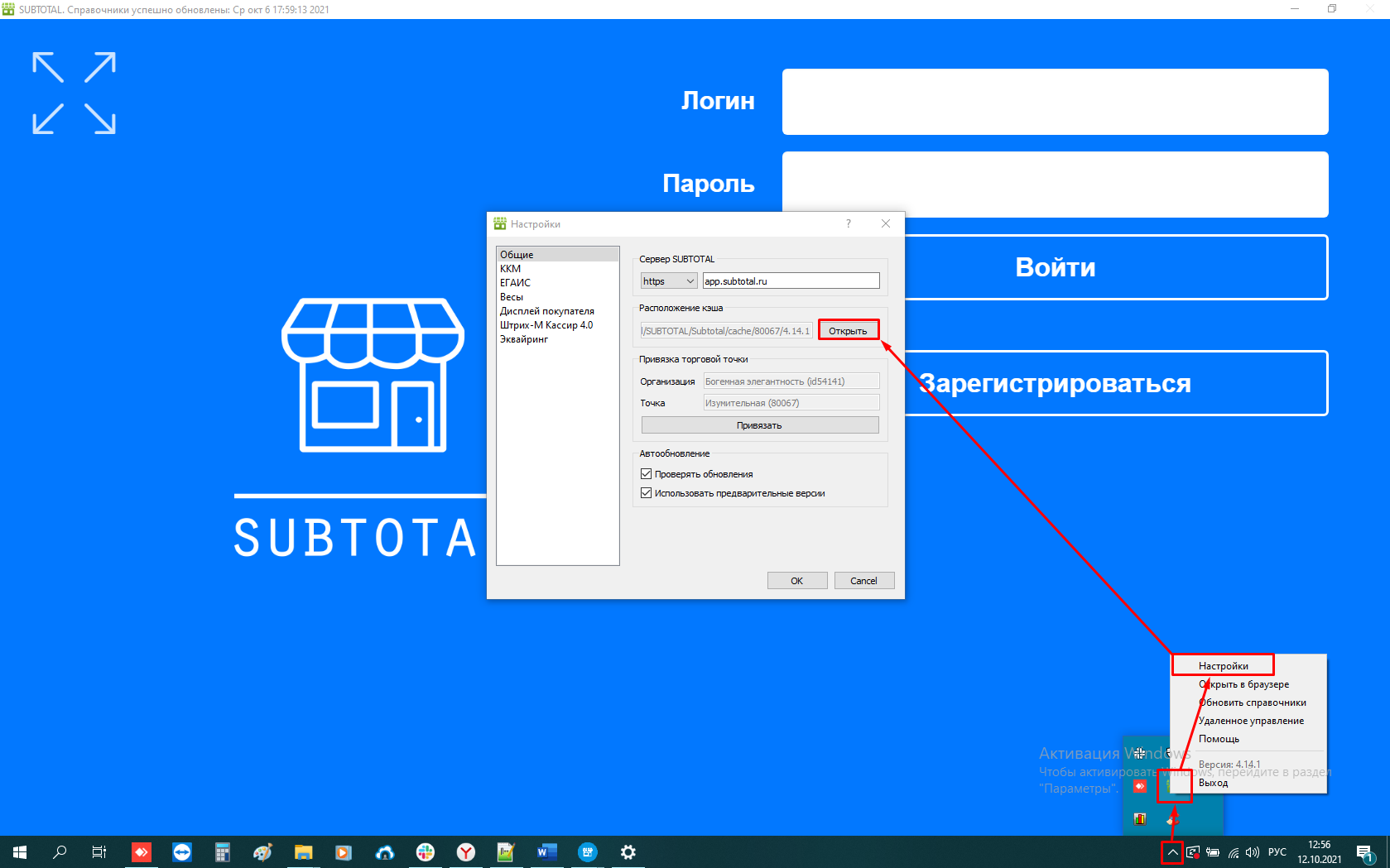Click the display projection tray icon
1390x868 pixels.
coord(1193,852)
